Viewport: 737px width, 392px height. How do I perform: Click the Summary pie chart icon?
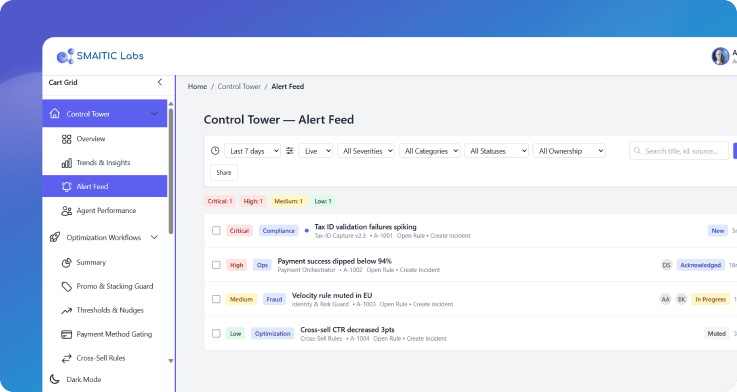point(66,262)
